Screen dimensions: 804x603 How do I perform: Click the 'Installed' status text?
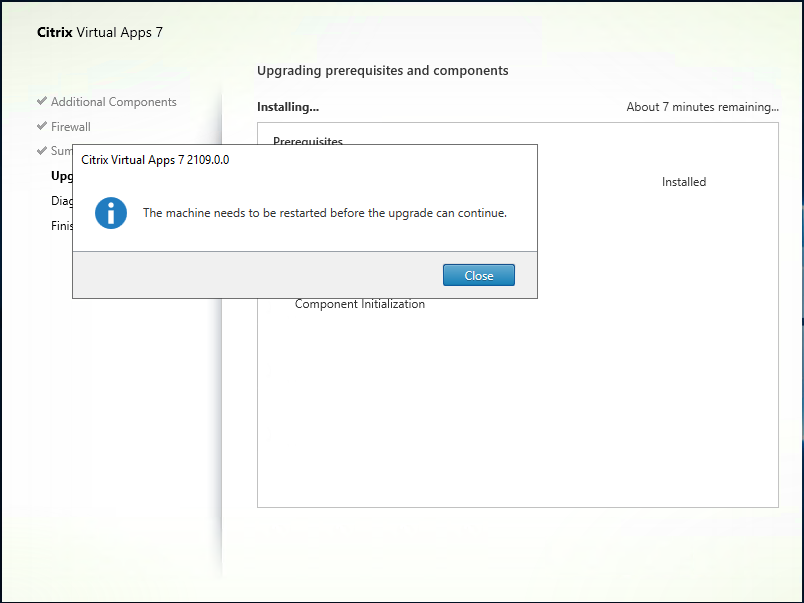684,182
